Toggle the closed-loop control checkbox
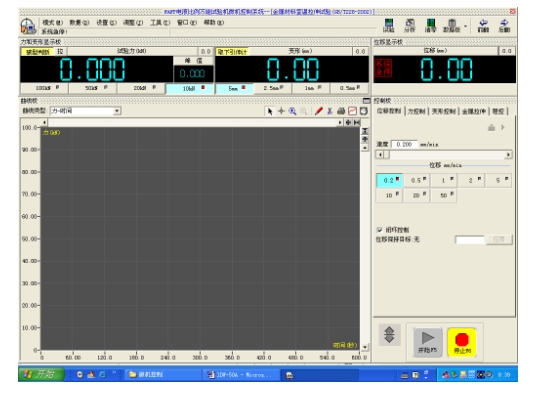Screen dimensions: 534x394 (380, 230)
